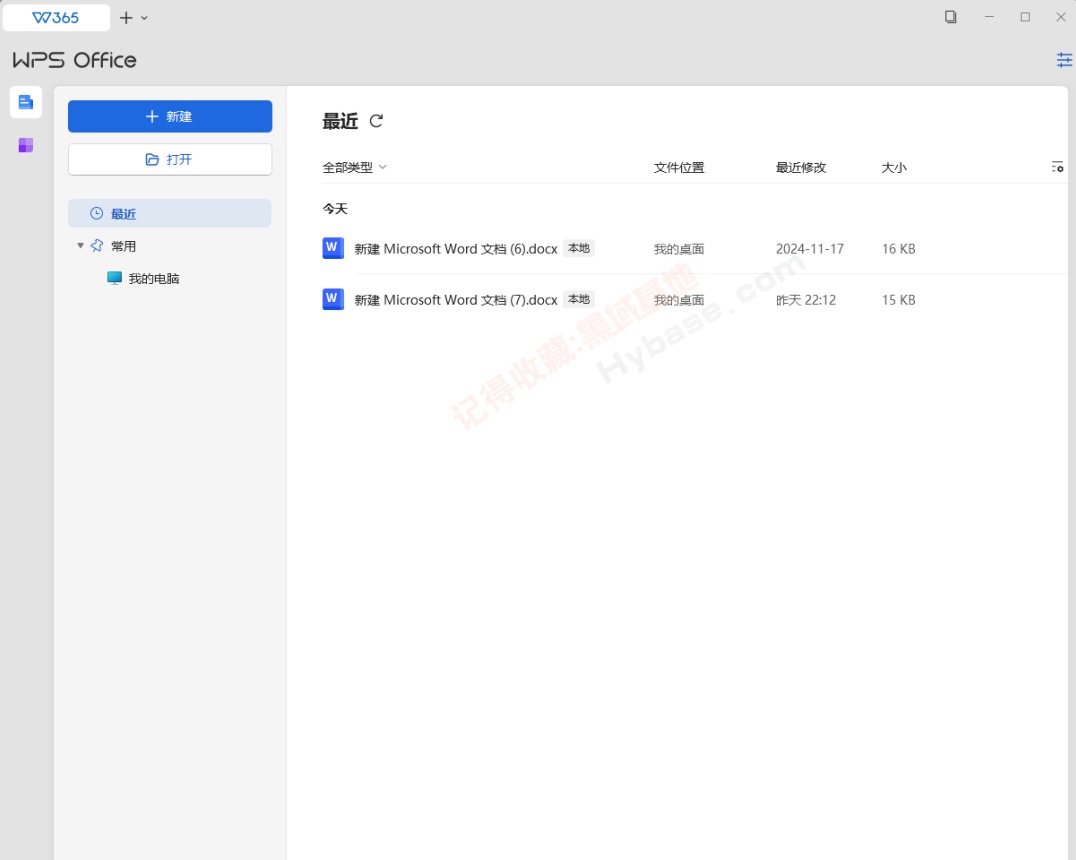Open list view settings icon

(1057, 167)
